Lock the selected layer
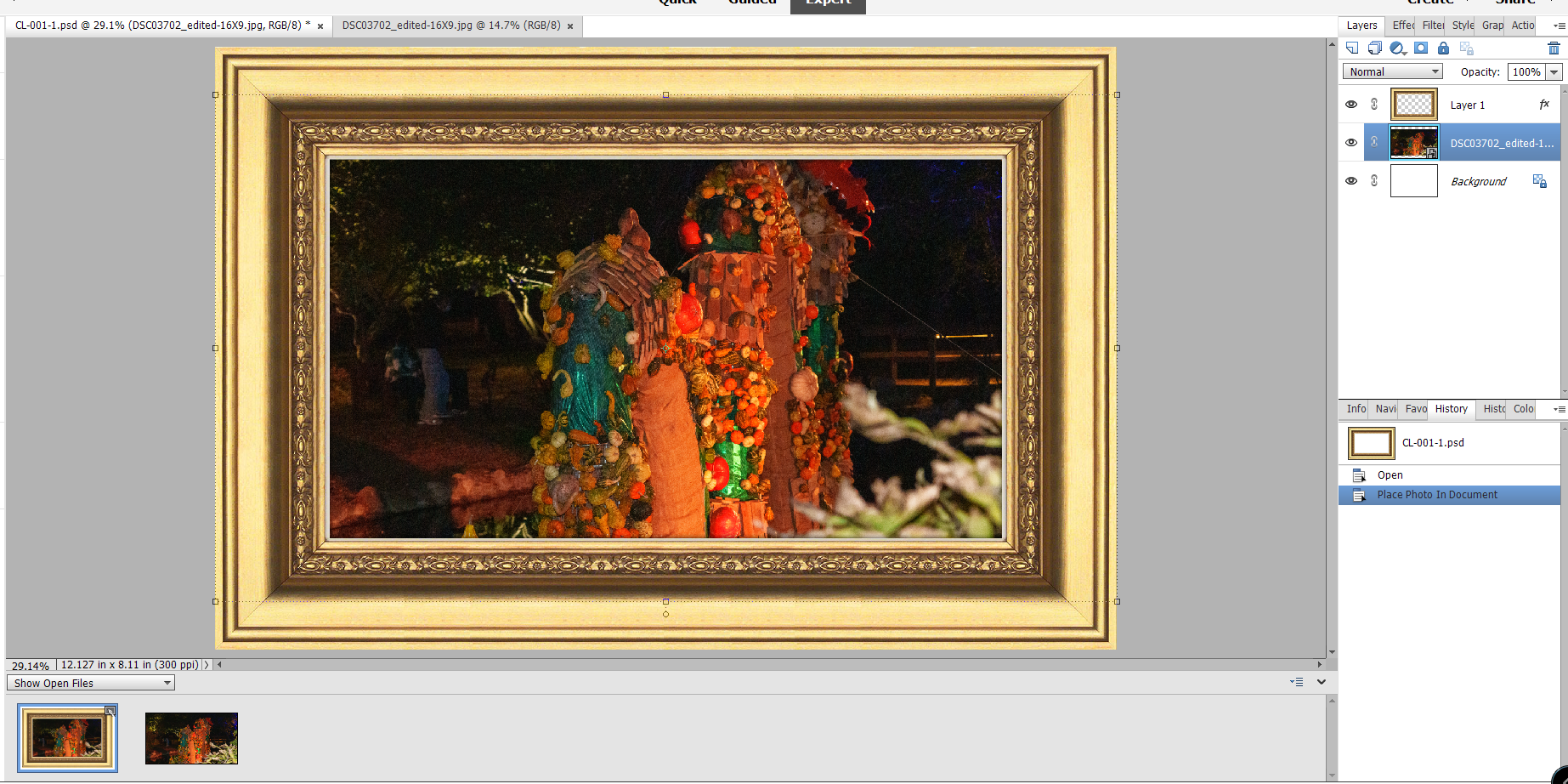Image resolution: width=1568 pixels, height=784 pixels. coord(1443,48)
